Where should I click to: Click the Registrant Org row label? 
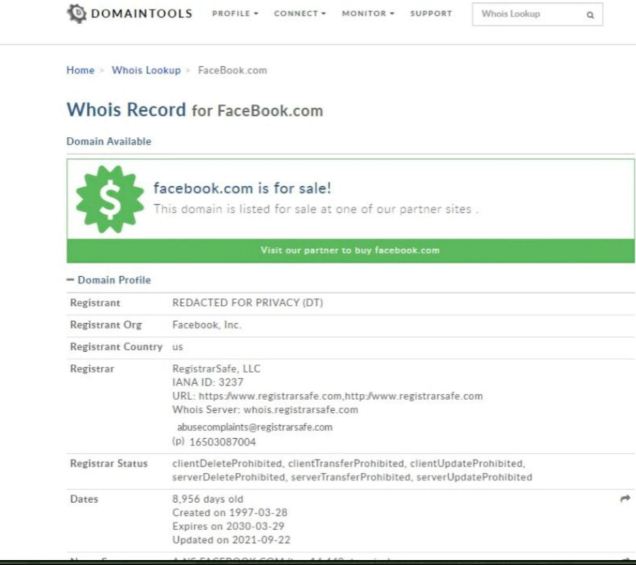click(x=106, y=325)
